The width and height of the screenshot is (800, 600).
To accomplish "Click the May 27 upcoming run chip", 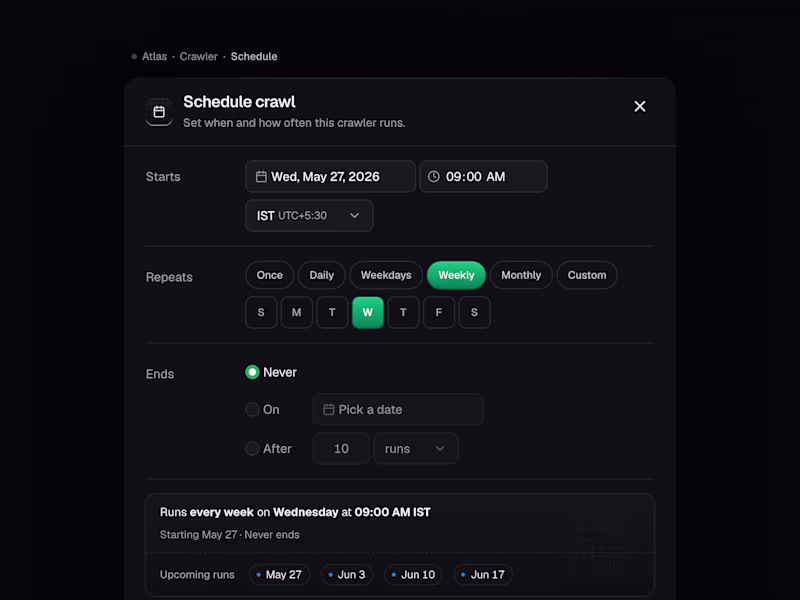I will (x=279, y=574).
